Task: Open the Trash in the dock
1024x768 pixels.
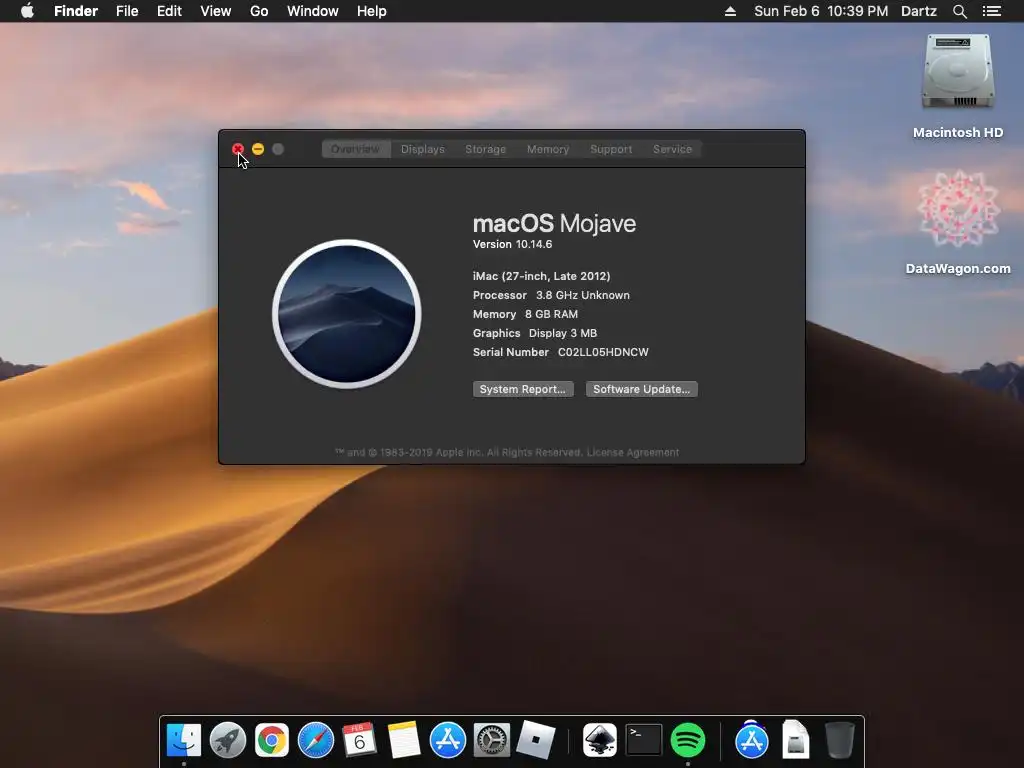Action: pos(839,740)
